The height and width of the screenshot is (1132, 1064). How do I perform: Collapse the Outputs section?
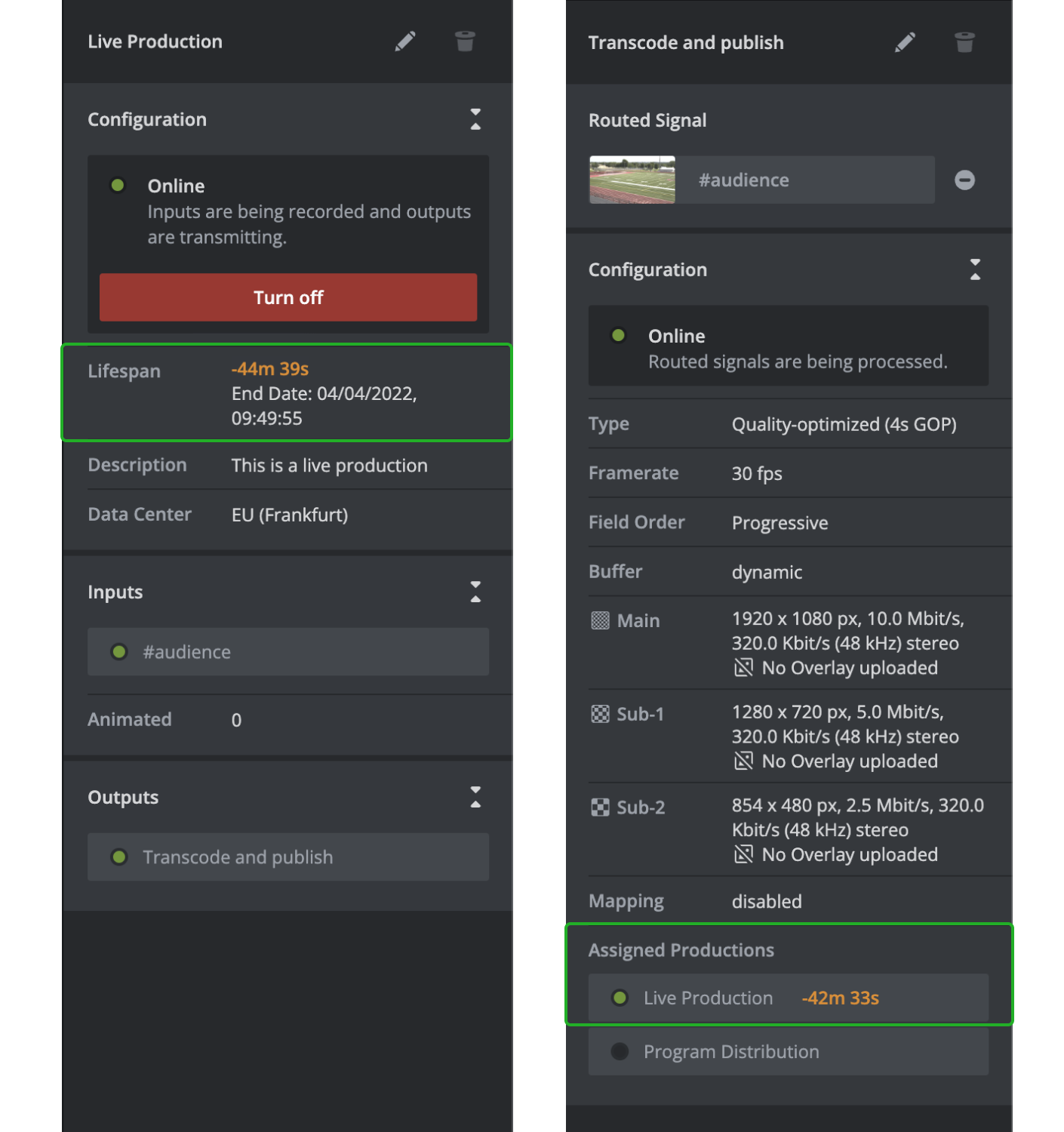pyautogui.click(x=475, y=797)
